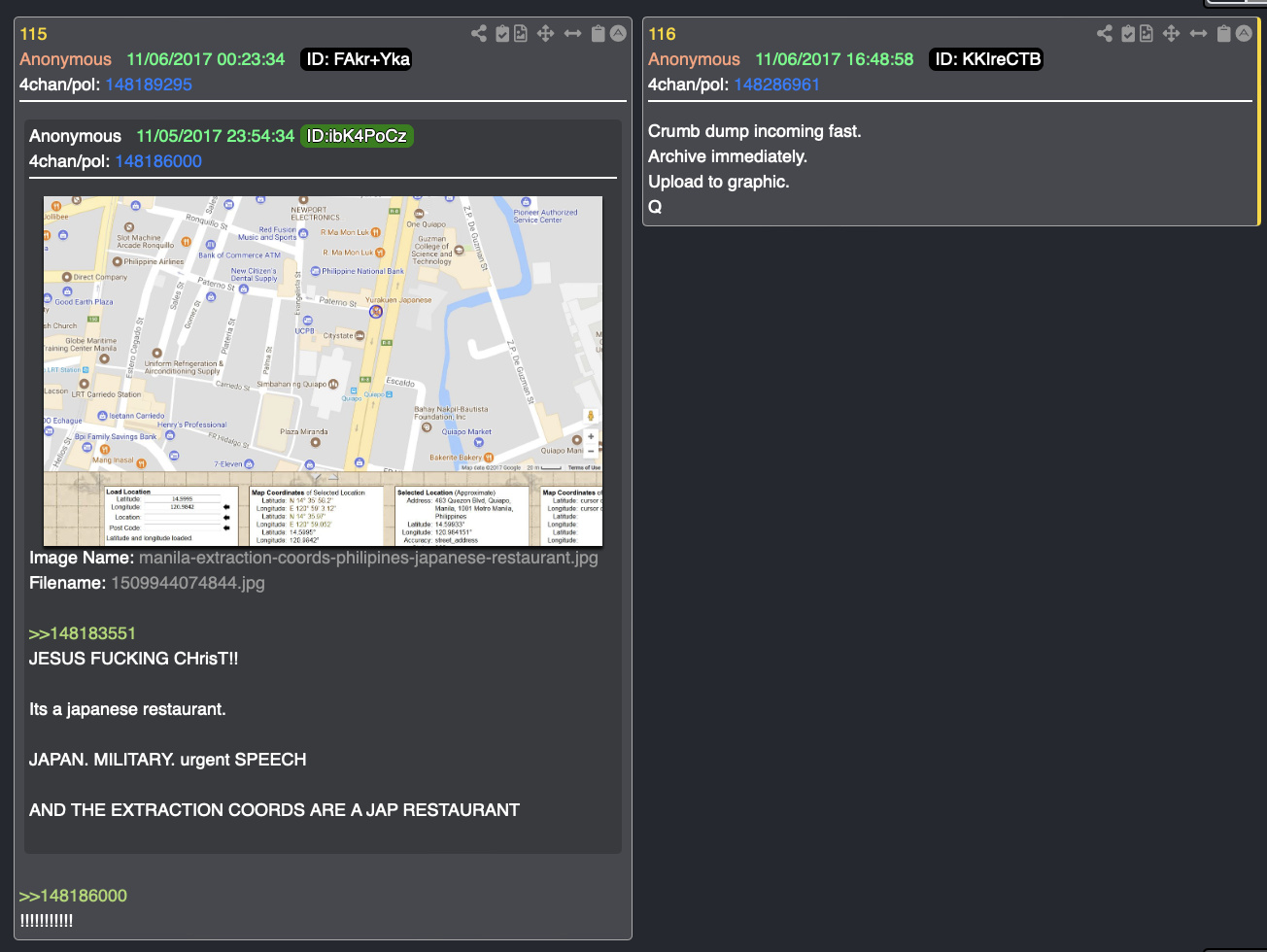Click timestamp 11/06/2017 00:23:34
1267x952 pixels.
click(x=206, y=59)
